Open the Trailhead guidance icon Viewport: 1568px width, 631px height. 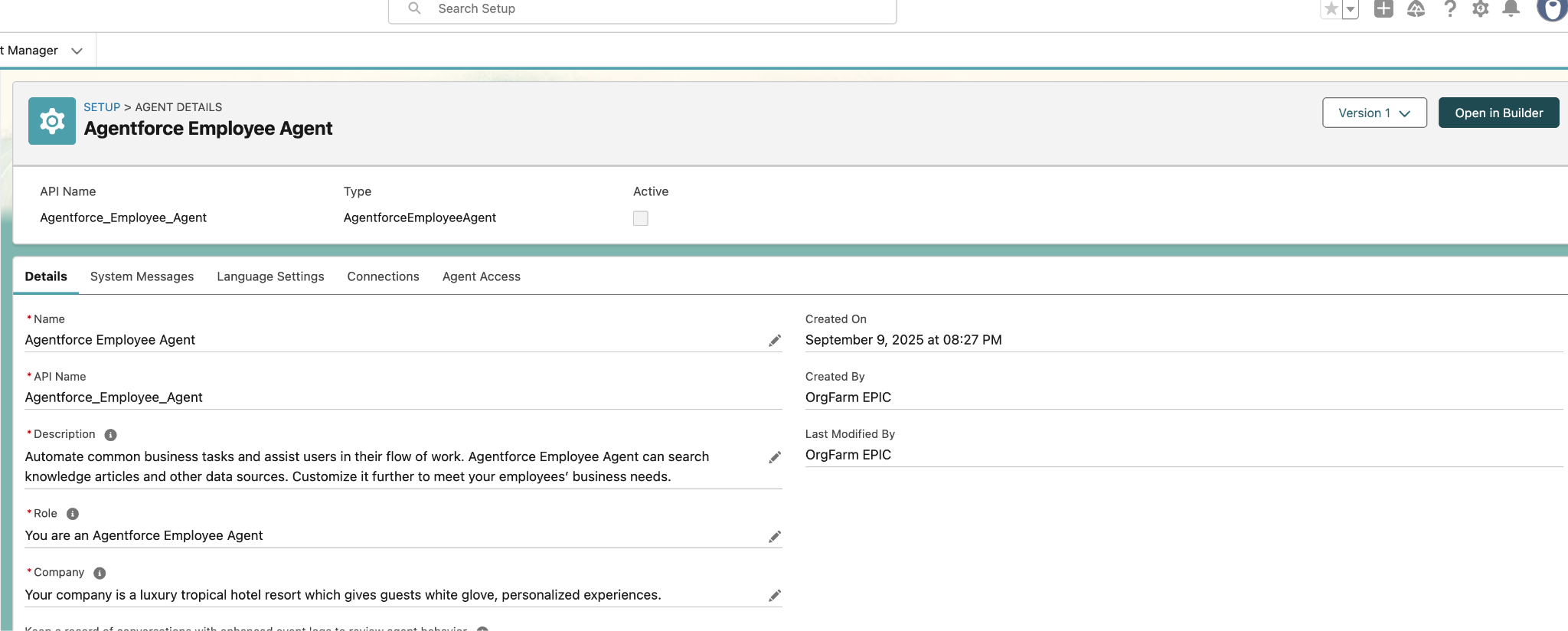coord(1416,9)
